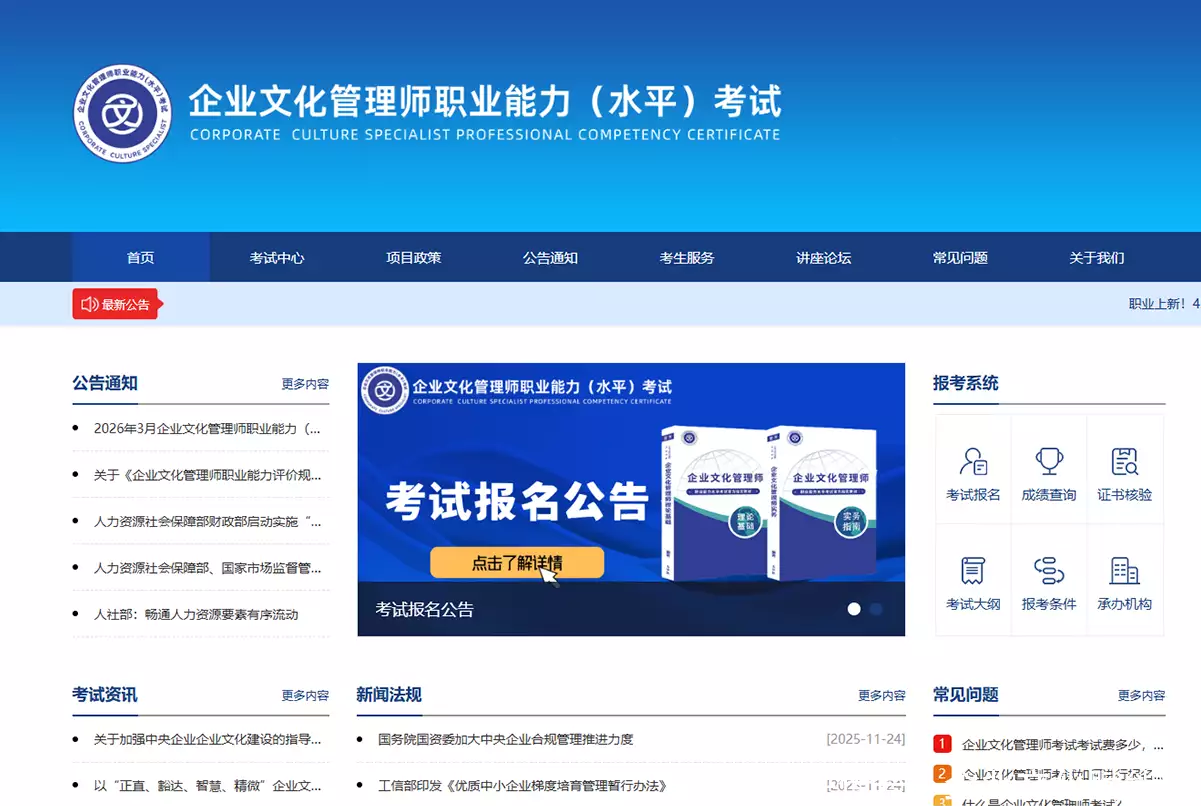Screen dimensions: 1201x808
Task: Open the 关于我们 menu item
Action: [1096, 257]
